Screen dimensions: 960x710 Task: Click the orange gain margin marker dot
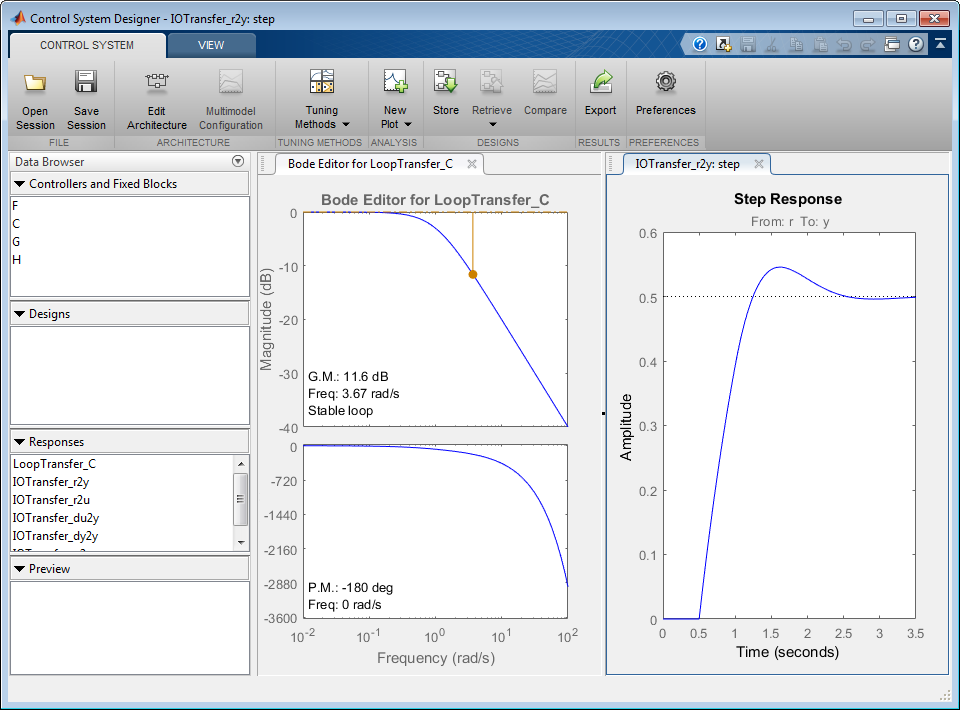pyautogui.click(x=473, y=274)
